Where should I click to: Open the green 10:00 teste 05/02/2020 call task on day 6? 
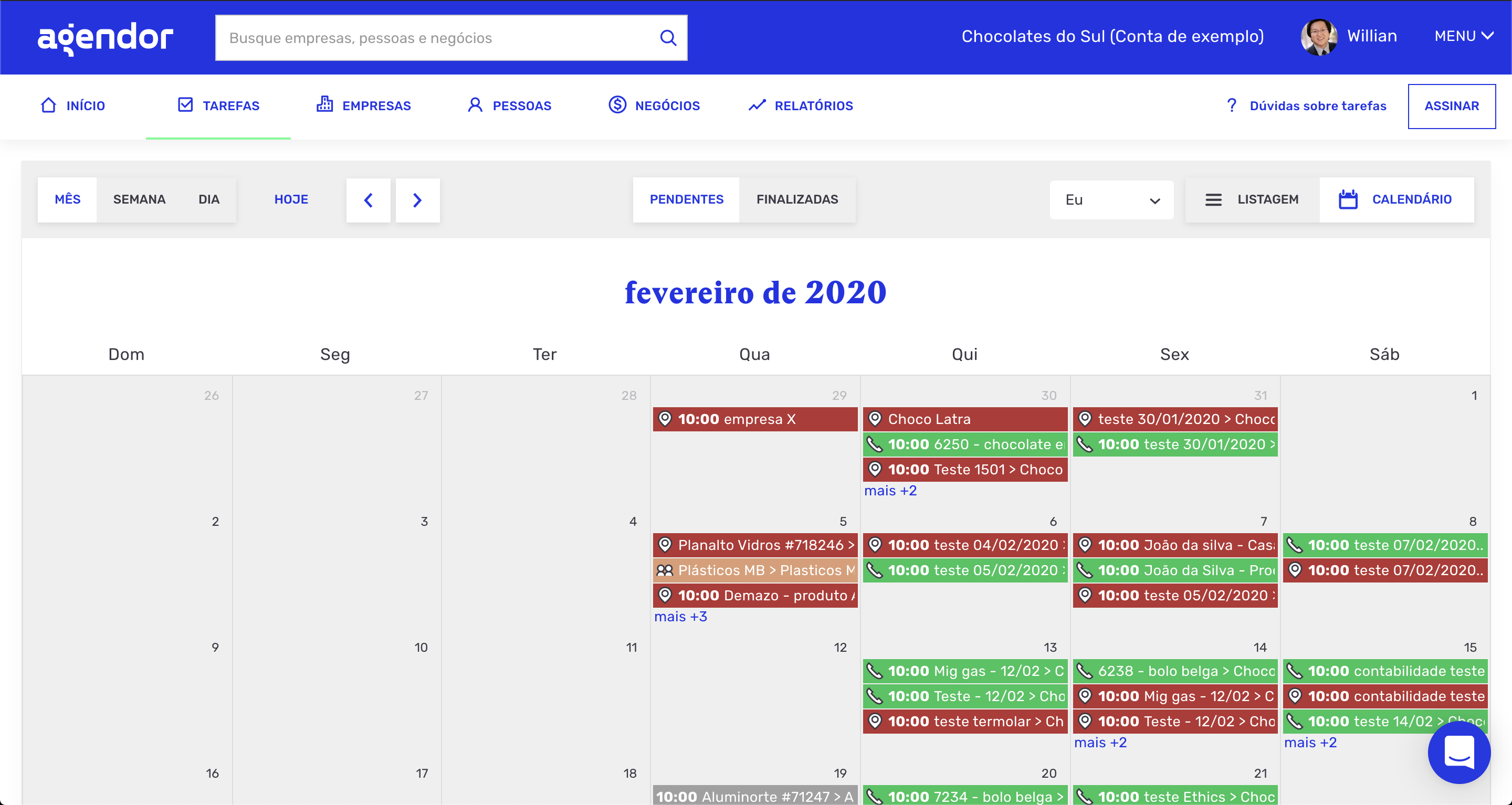(965, 570)
